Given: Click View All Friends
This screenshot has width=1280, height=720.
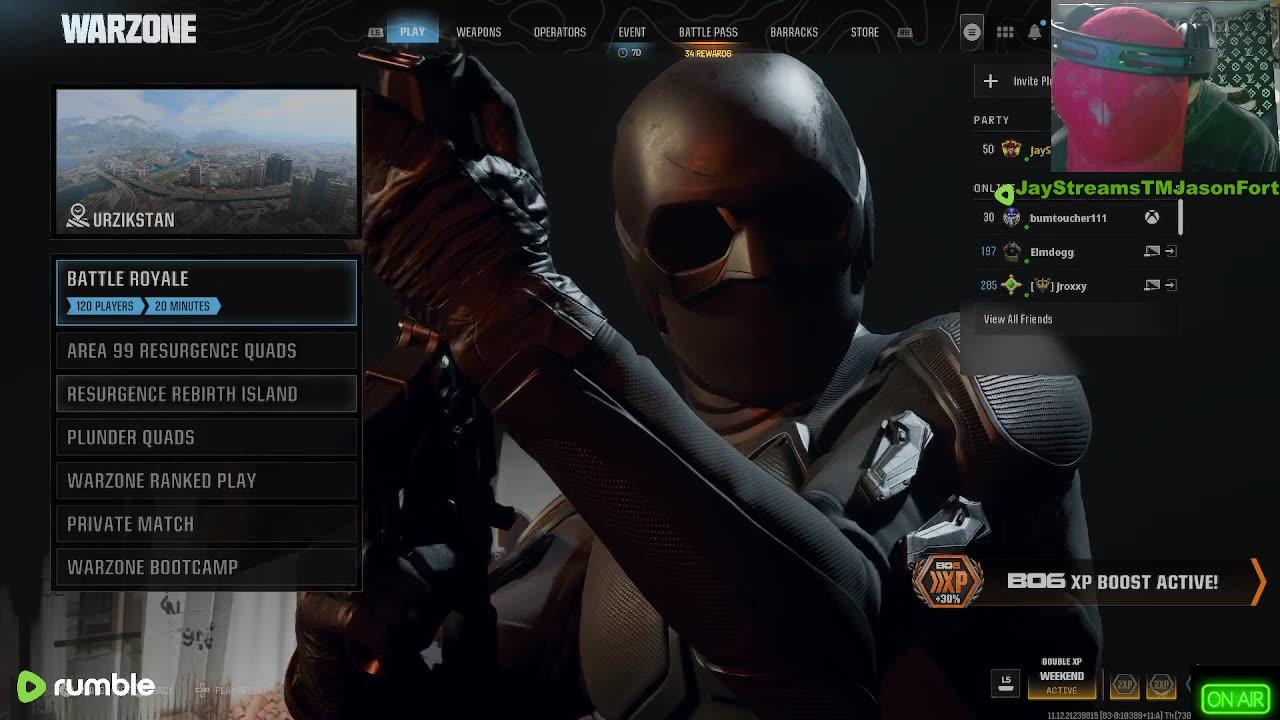Looking at the screenshot, I should pyautogui.click(x=1018, y=319).
